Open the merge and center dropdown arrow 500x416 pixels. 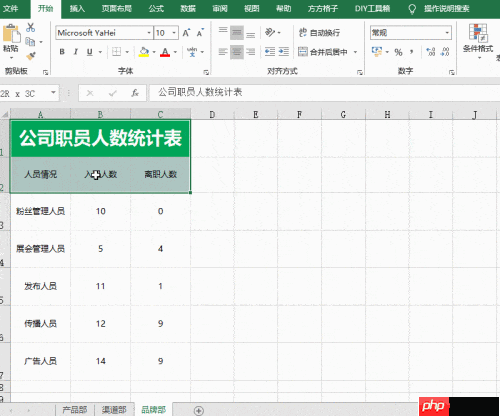(355, 52)
